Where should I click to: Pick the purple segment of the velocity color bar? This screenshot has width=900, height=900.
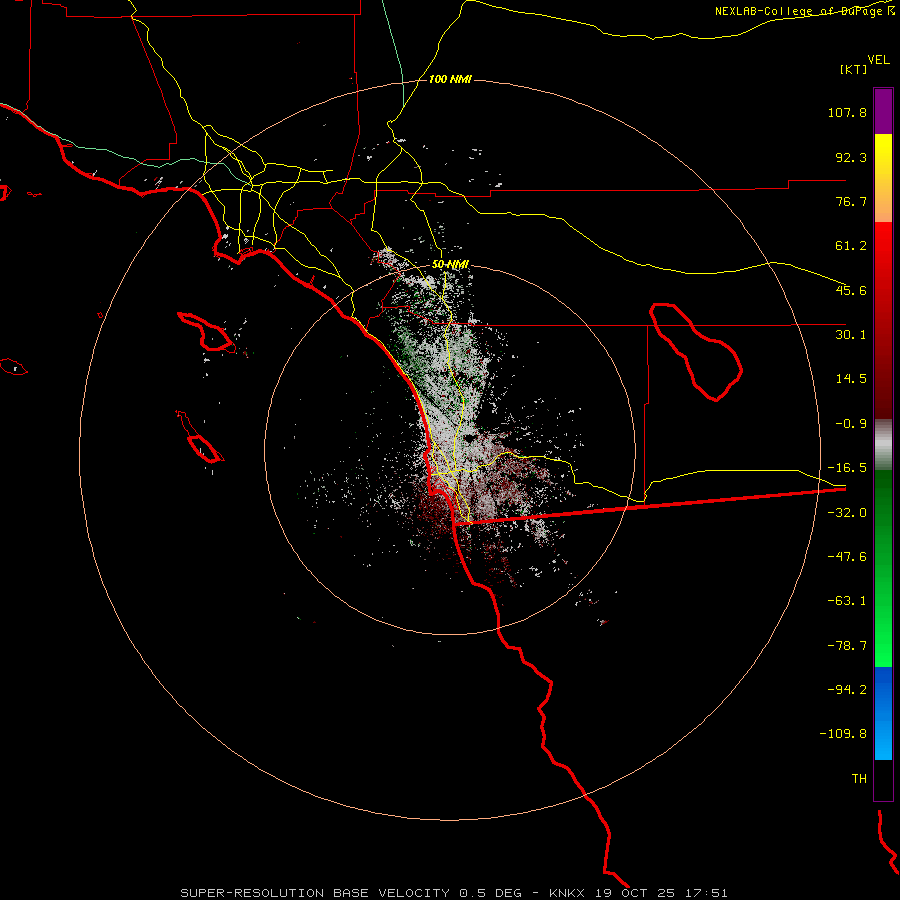tap(883, 111)
